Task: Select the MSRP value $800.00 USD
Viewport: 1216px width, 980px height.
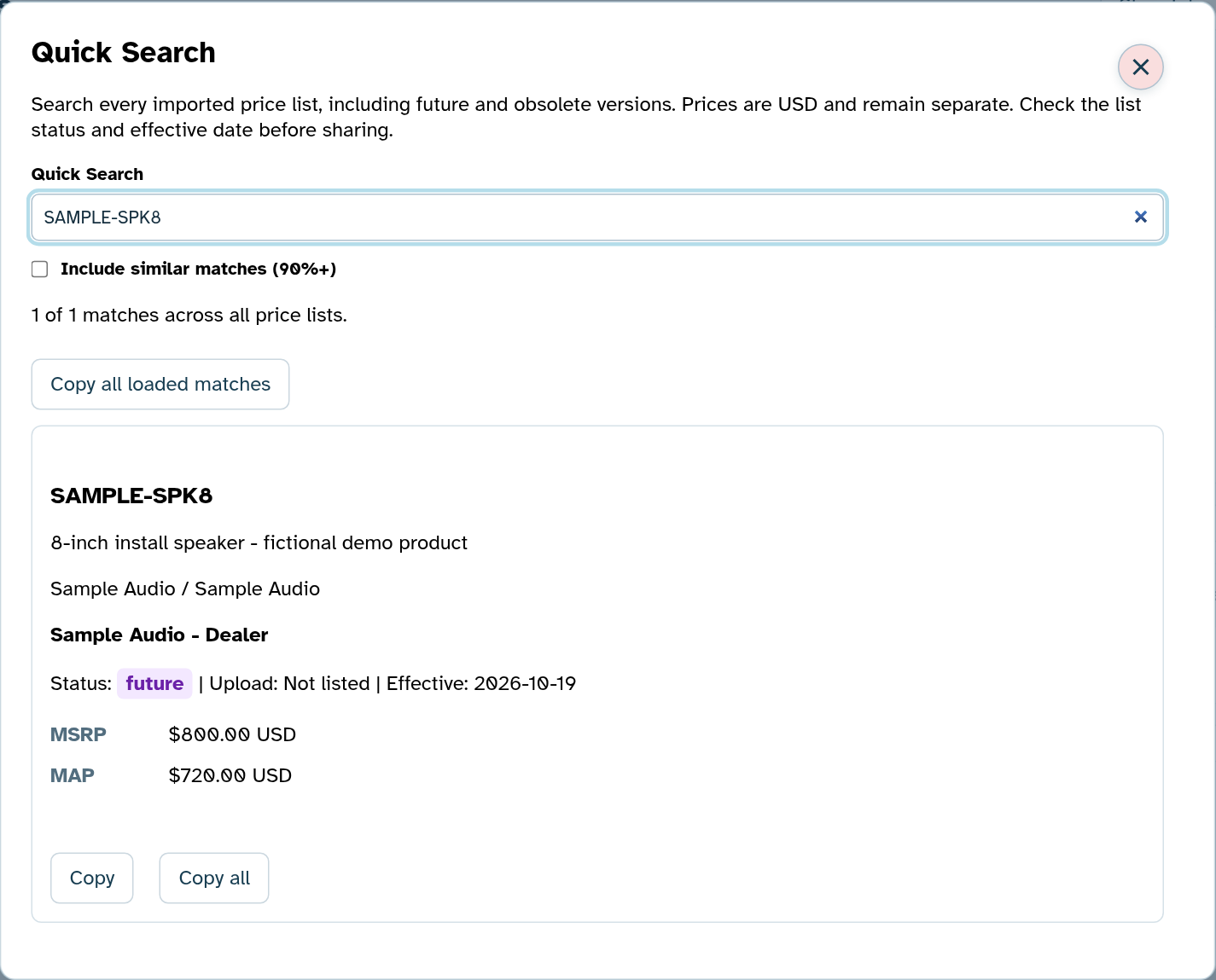Action: [x=232, y=734]
